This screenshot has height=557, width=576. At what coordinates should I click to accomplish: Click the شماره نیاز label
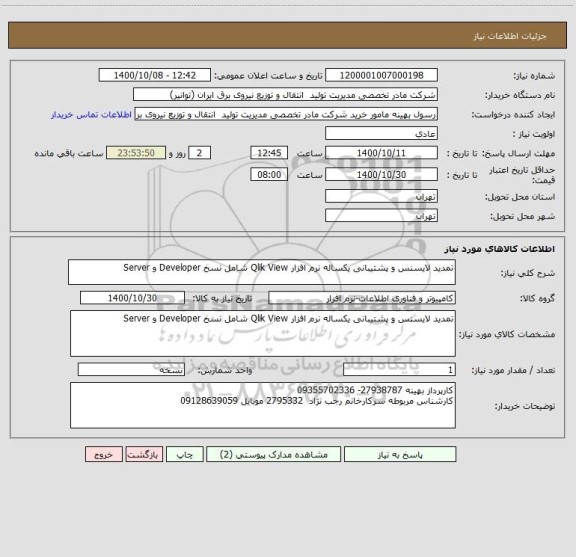click(x=534, y=76)
